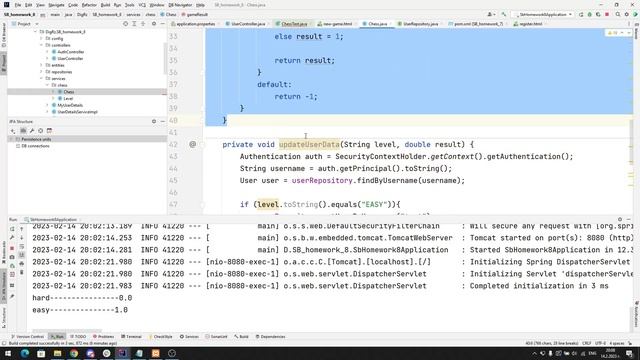Stop the run with red square icon

pyautogui.click(x=12, y=249)
